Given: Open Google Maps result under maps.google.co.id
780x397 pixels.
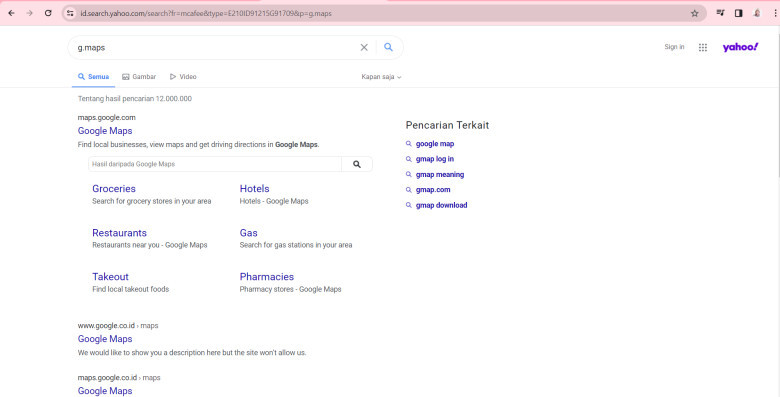Looking at the screenshot, I should click(105, 391).
